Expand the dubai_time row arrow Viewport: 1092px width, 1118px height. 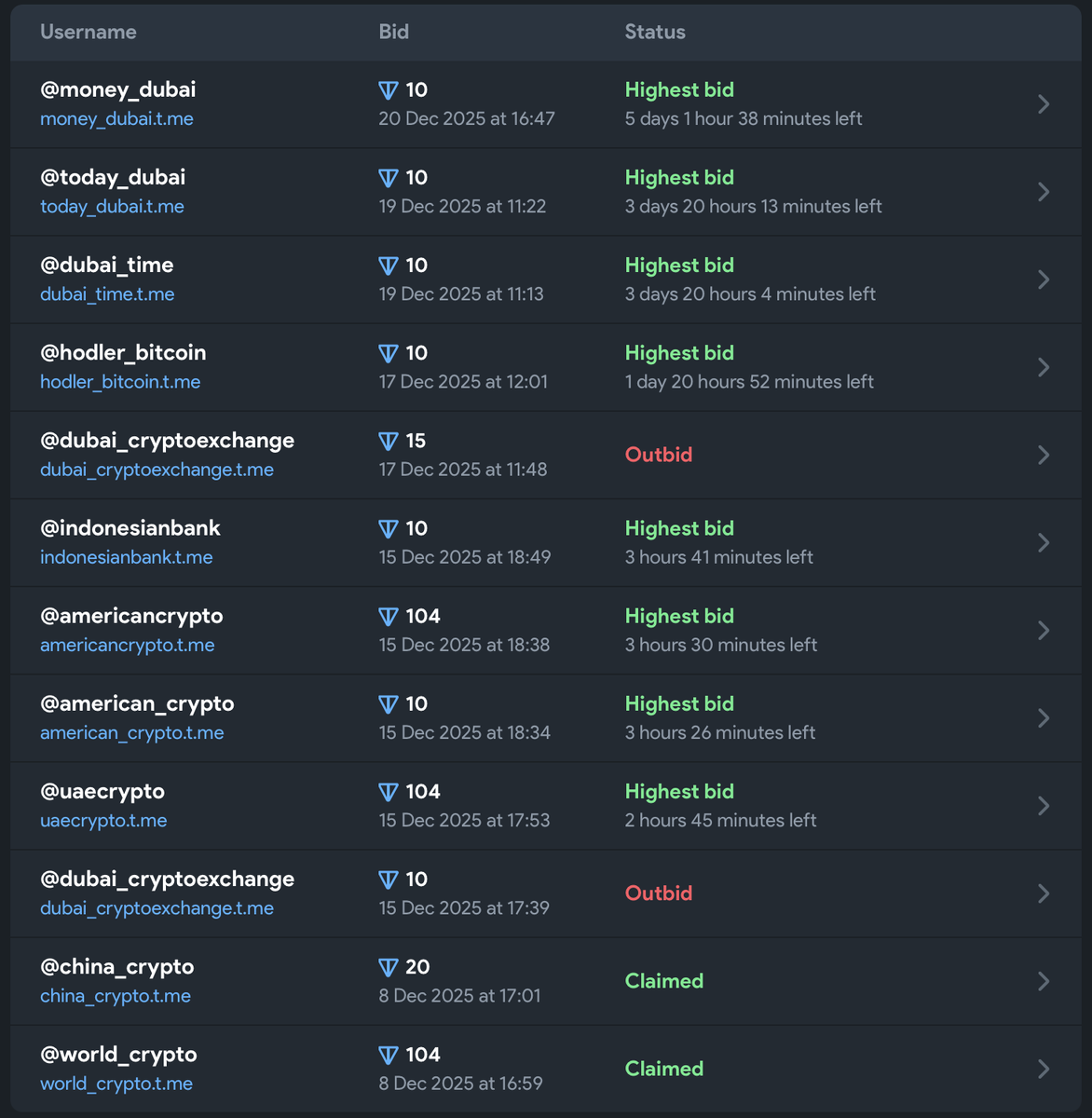1044,279
